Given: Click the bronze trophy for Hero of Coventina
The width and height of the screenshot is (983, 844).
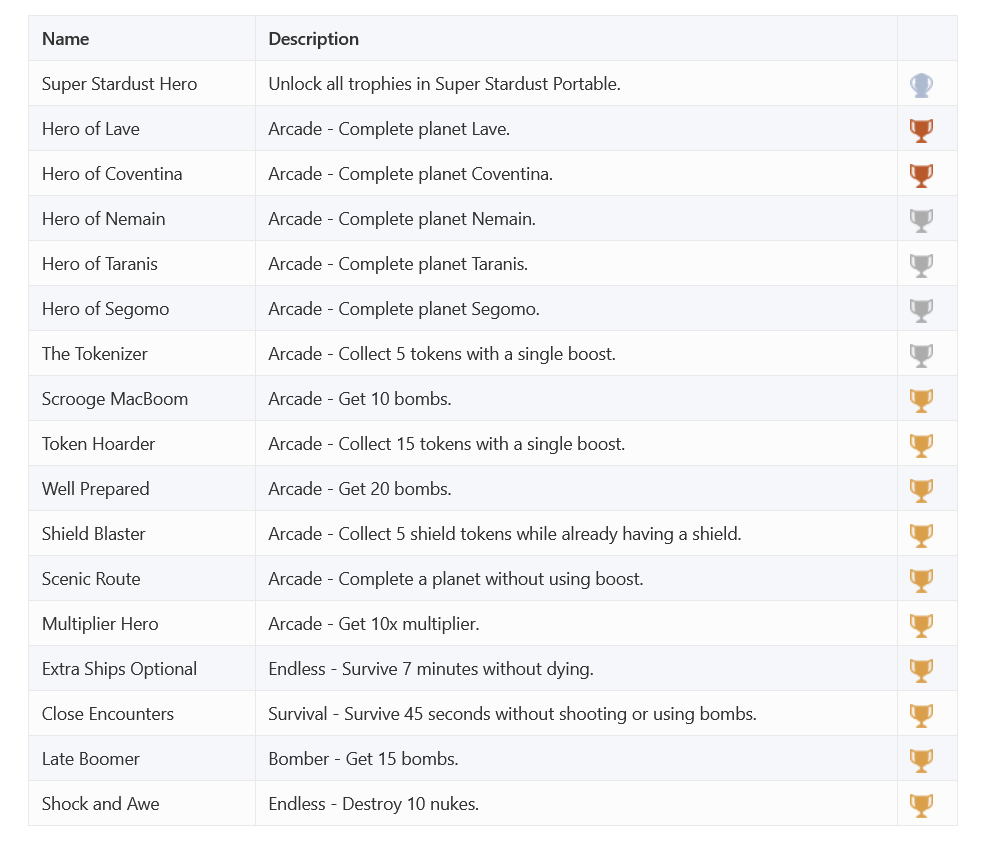Looking at the screenshot, I should 921,175.
